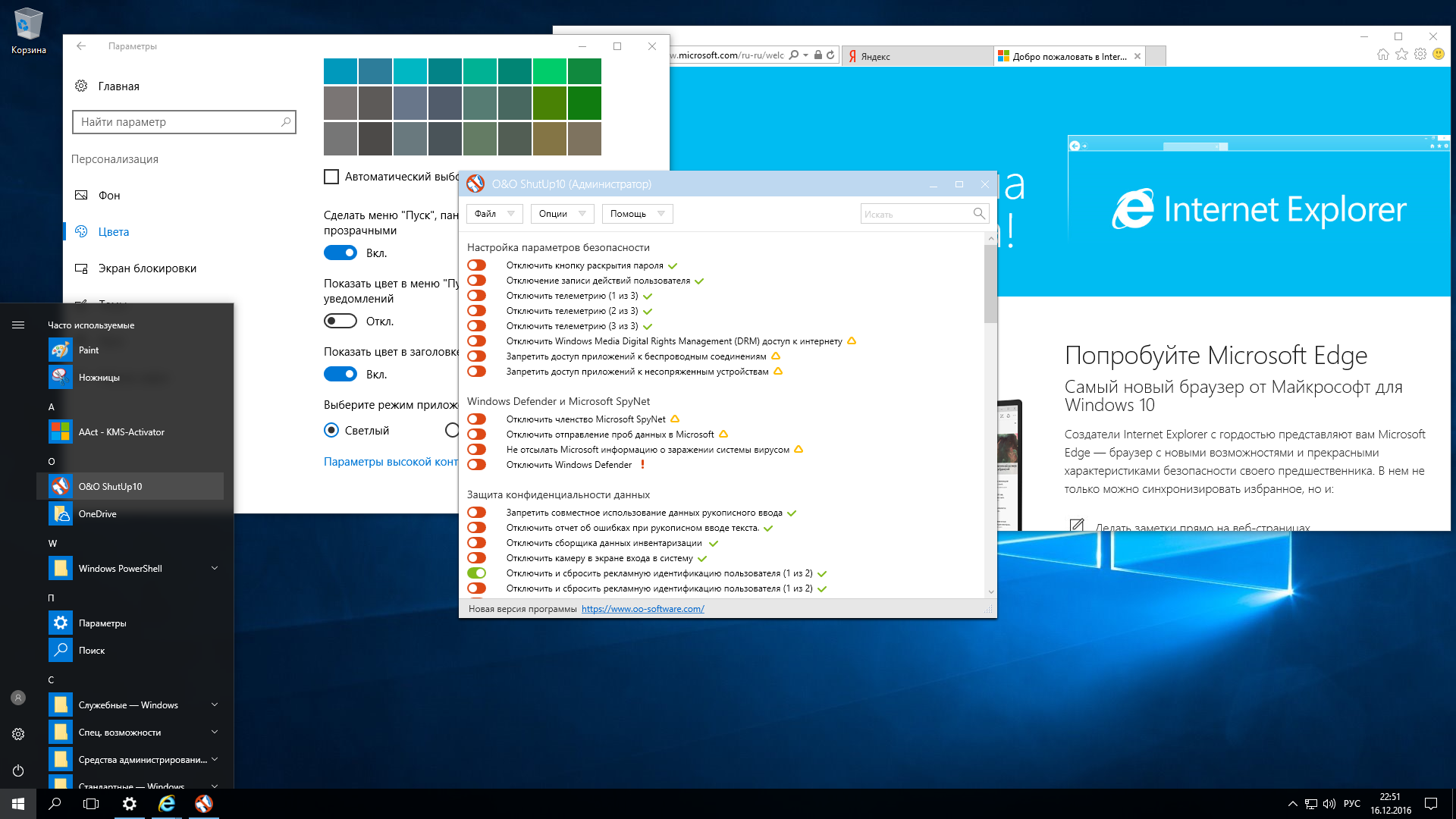Open taskbar search magnifier
1456x819 pixels.
coord(55,804)
